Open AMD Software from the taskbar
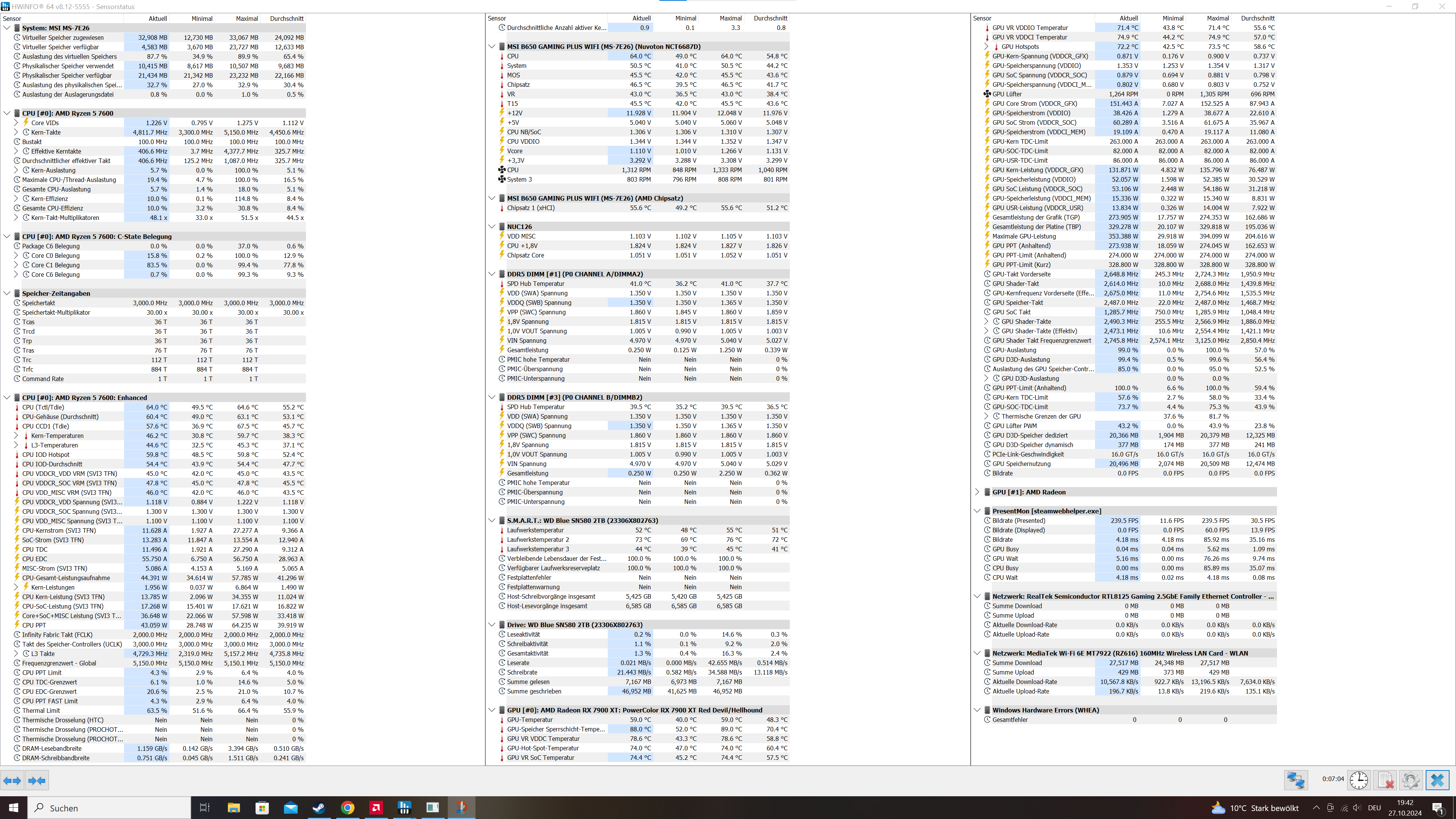This screenshot has width=1456, height=819. click(376, 808)
